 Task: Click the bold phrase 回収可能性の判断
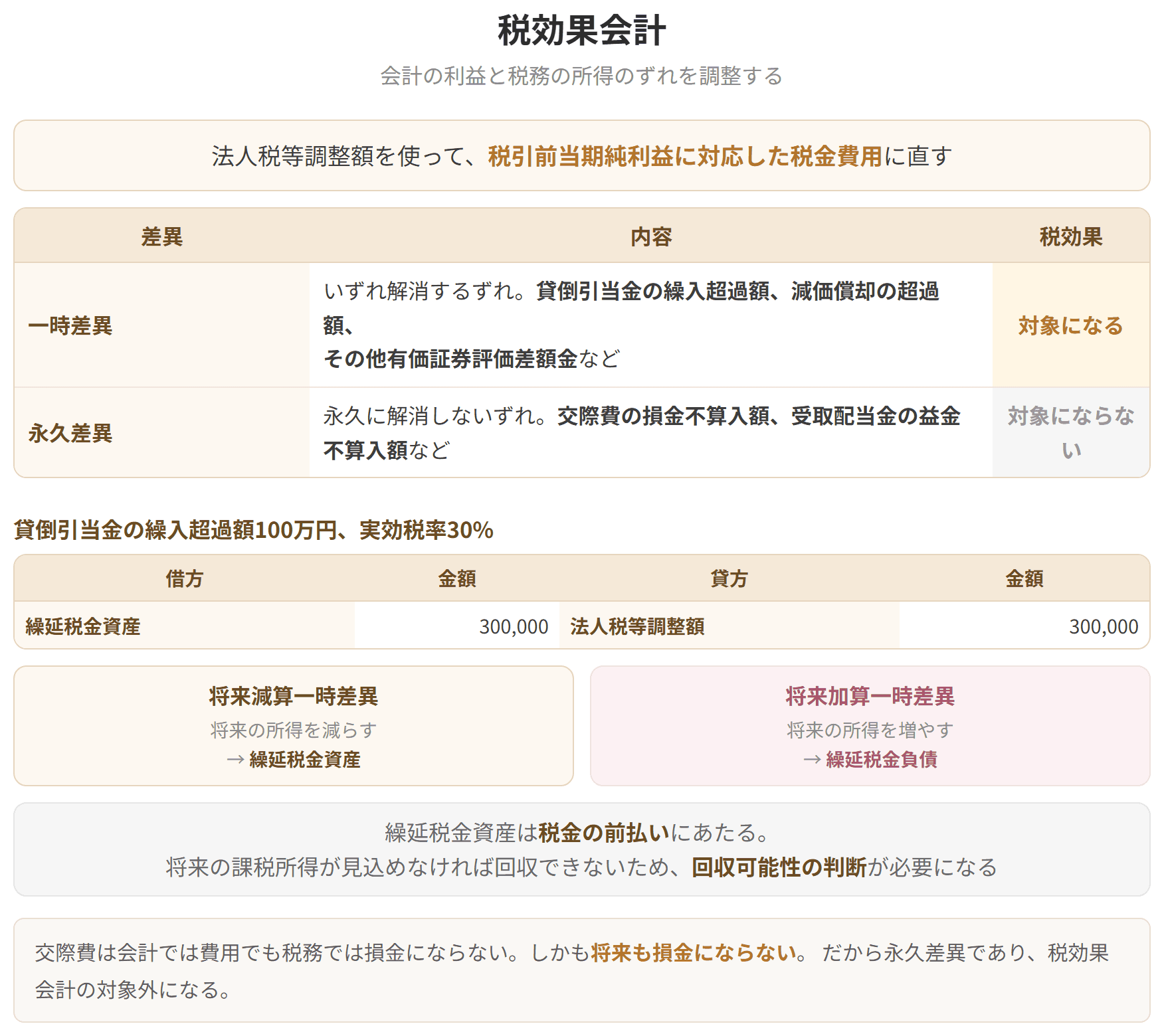click(779, 867)
